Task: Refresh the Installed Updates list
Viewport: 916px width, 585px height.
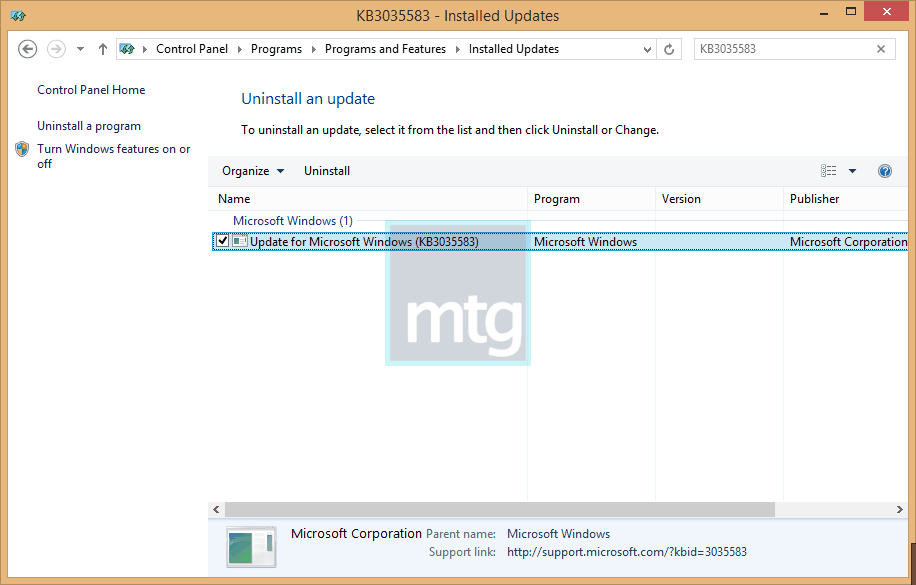Action: (669, 50)
